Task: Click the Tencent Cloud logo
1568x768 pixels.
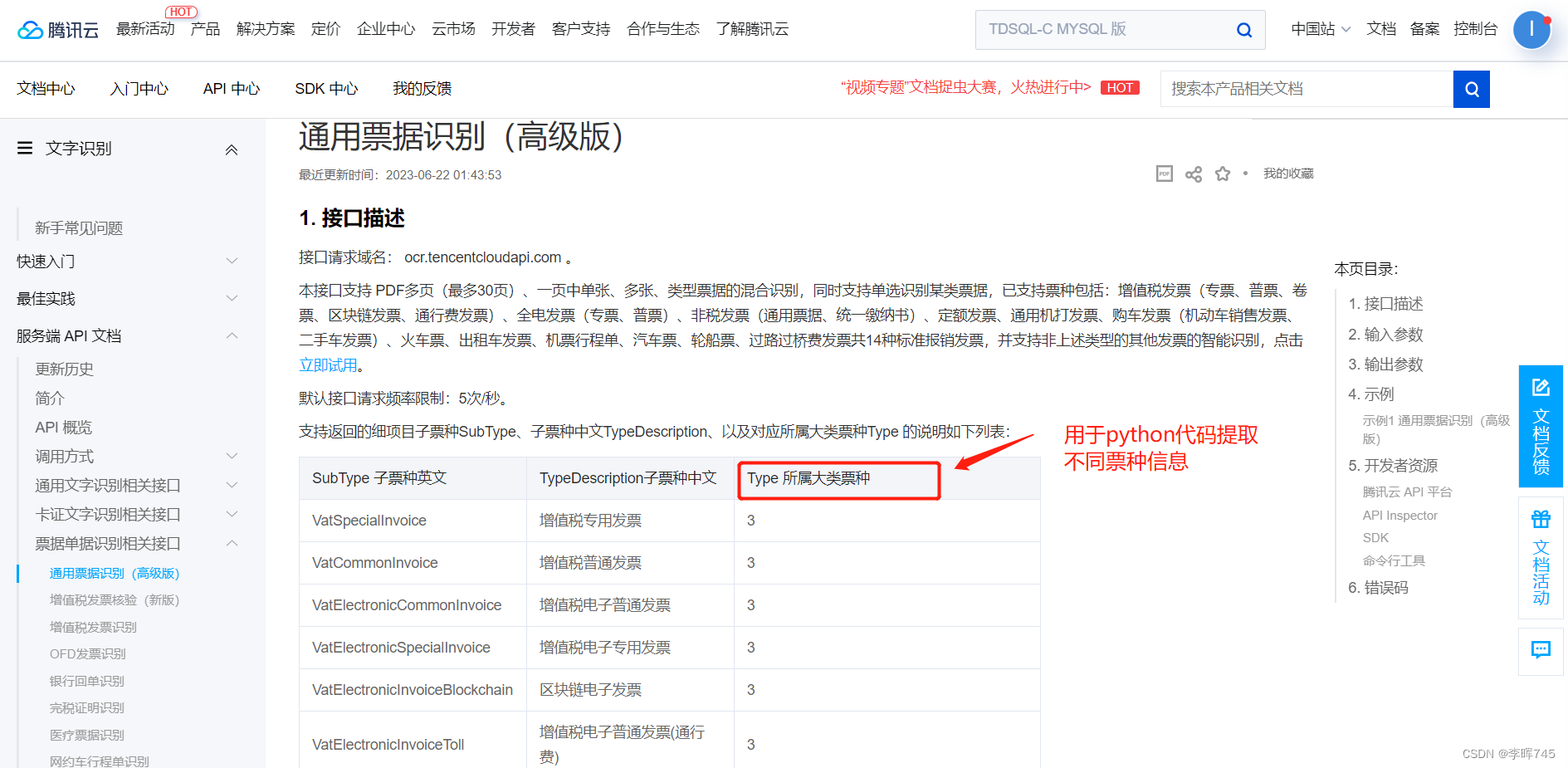Action: (x=58, y=30)
